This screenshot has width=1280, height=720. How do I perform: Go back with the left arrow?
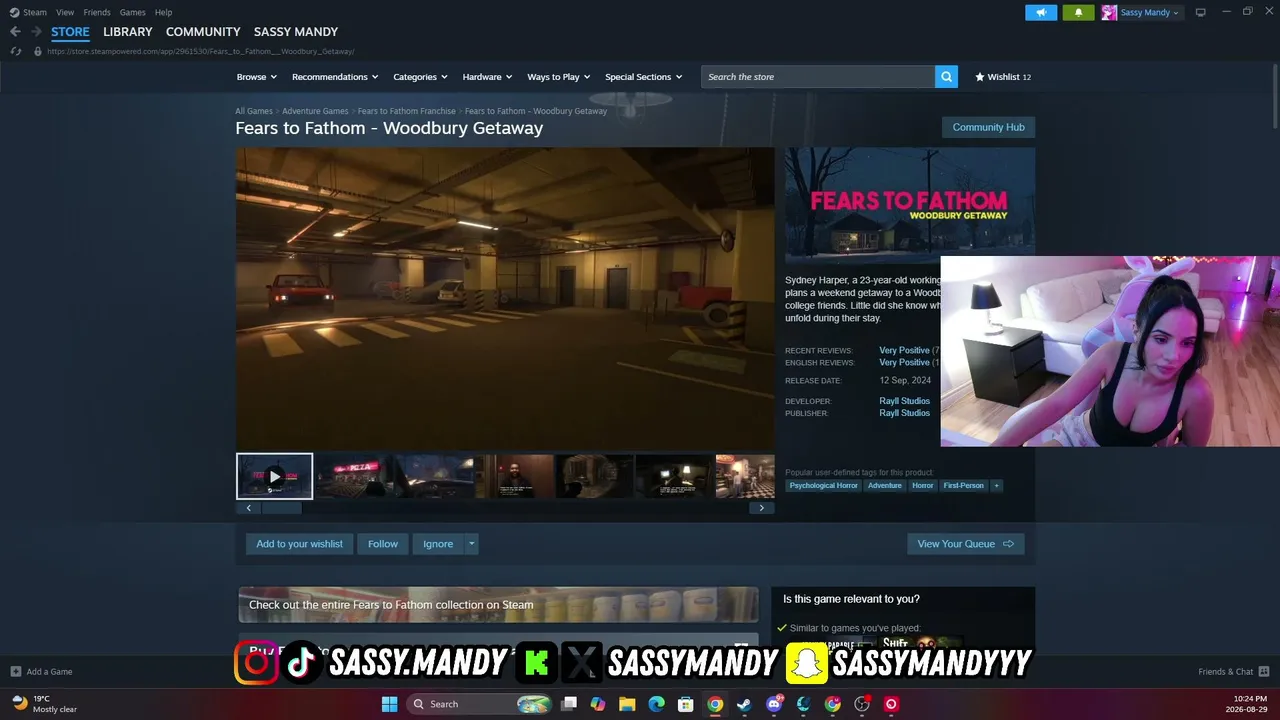click(15, 32)
